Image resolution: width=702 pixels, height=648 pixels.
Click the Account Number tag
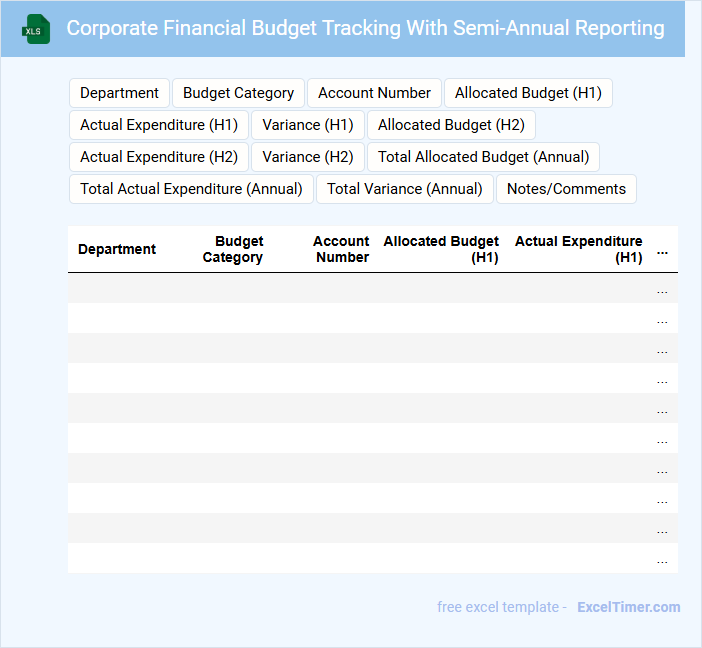click(x=374, y=93)
